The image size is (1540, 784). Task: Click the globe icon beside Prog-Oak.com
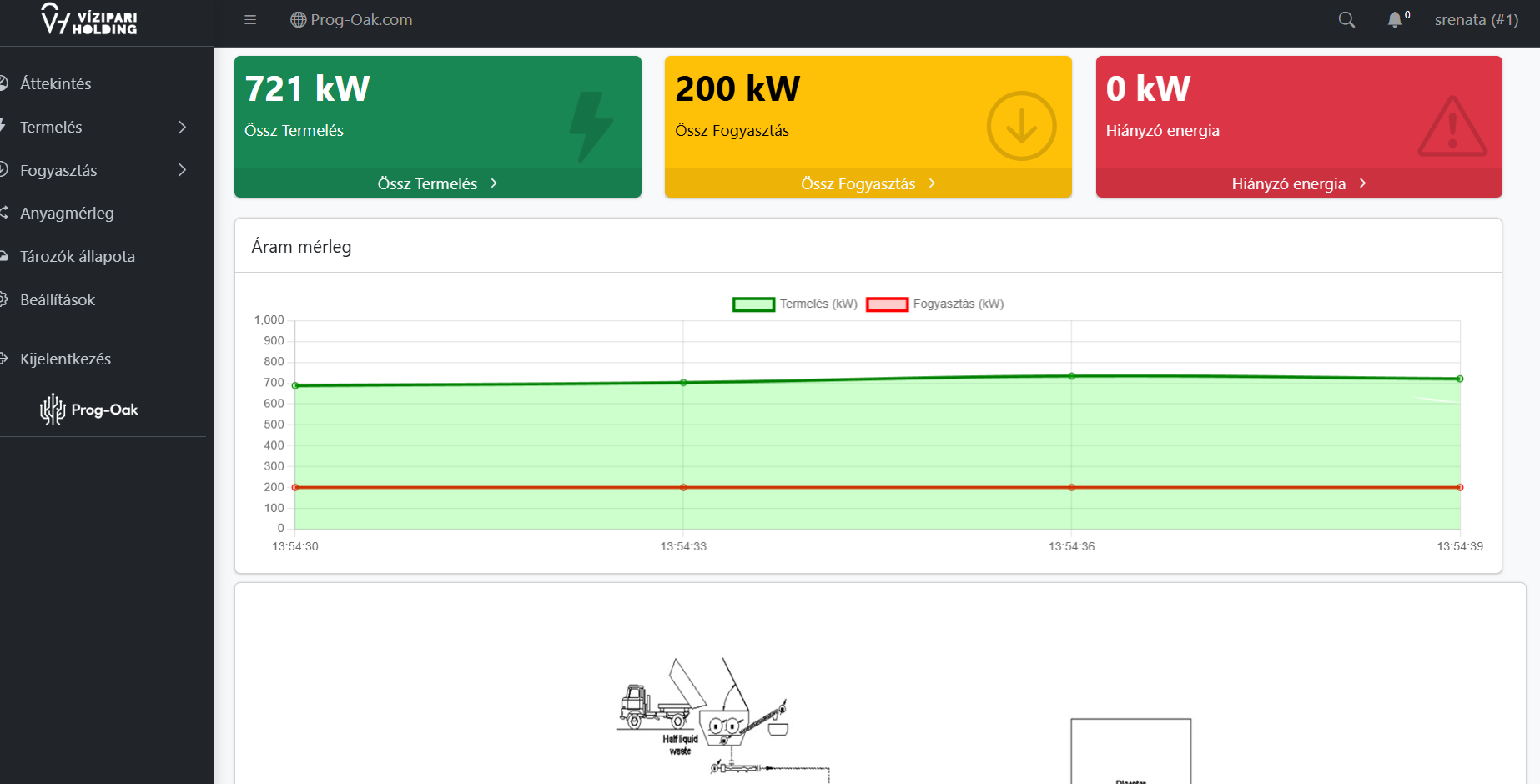click(298, 20)
